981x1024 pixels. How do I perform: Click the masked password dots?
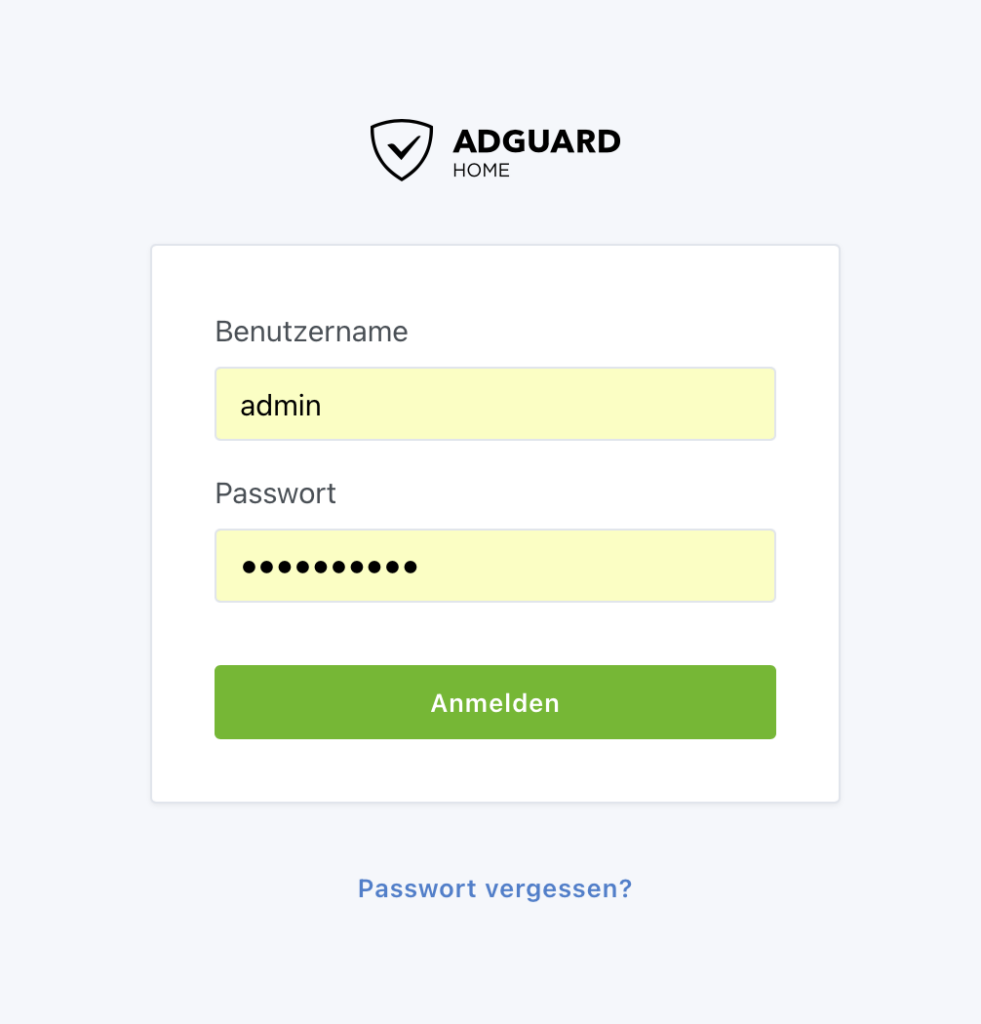coord(330,566)
